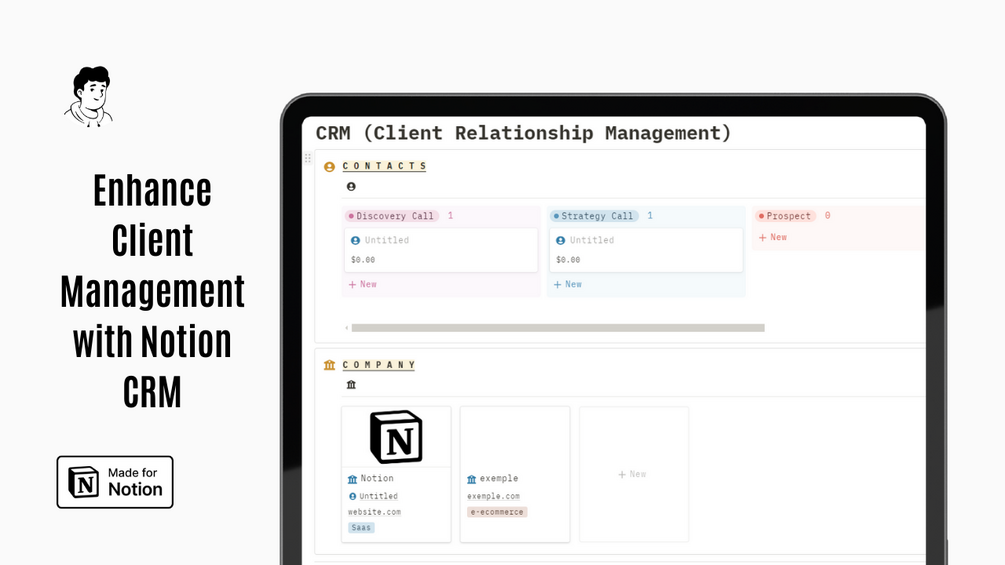Click the Prospect status tag
The width and height of the screenshot is (1005, 565).
[x=785, y=216]
